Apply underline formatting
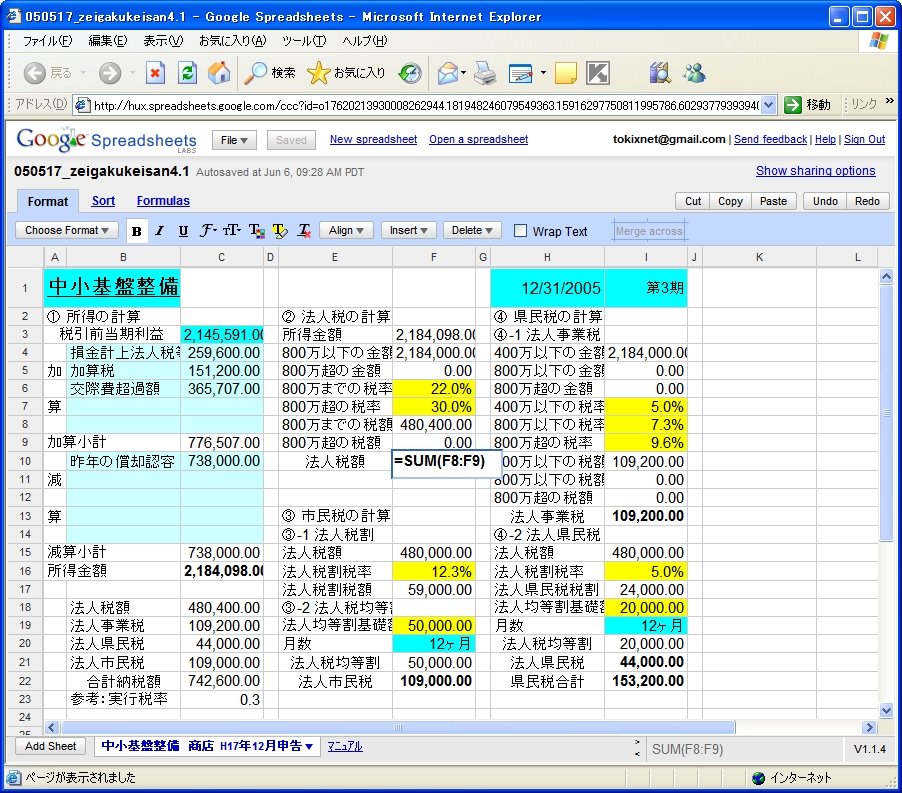This screenshot has width=902, height=793. [x=183, y=231]
